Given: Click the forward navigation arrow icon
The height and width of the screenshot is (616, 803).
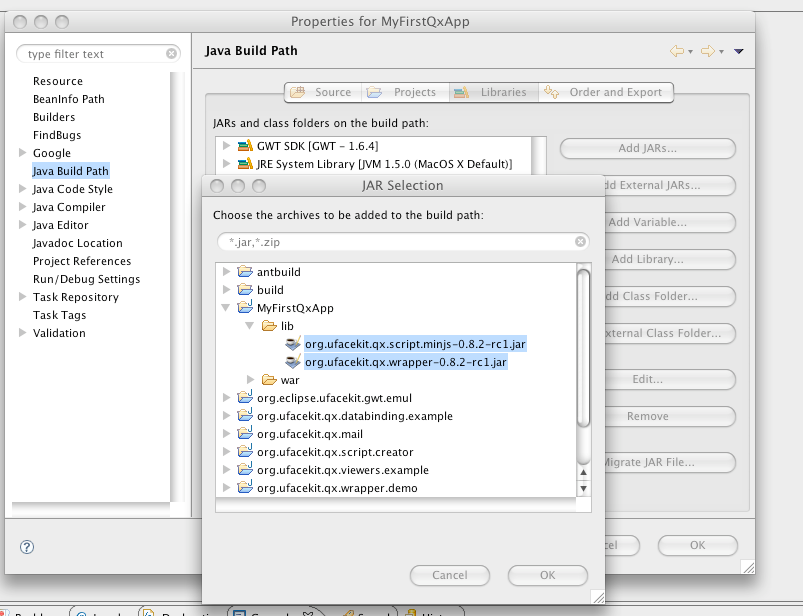Looking at the screenshot, I should pyautogui.click(x=707, y=51).
